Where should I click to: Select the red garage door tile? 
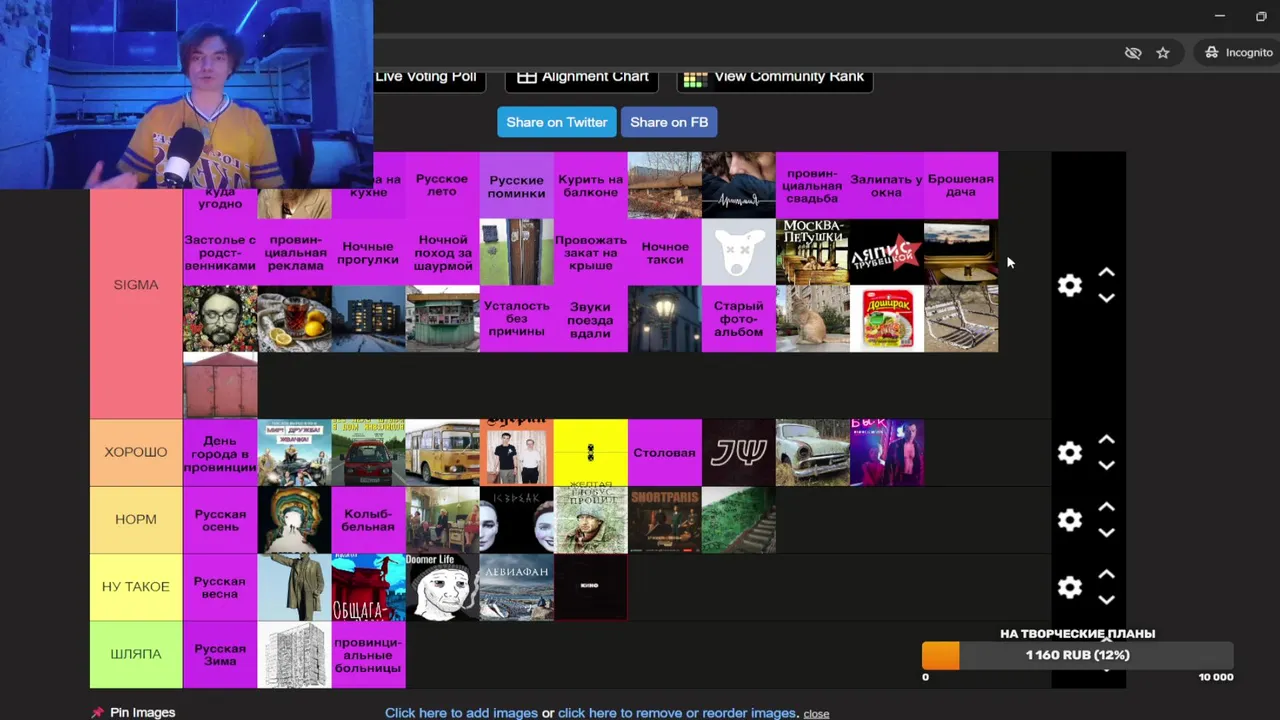click(220, 385)
